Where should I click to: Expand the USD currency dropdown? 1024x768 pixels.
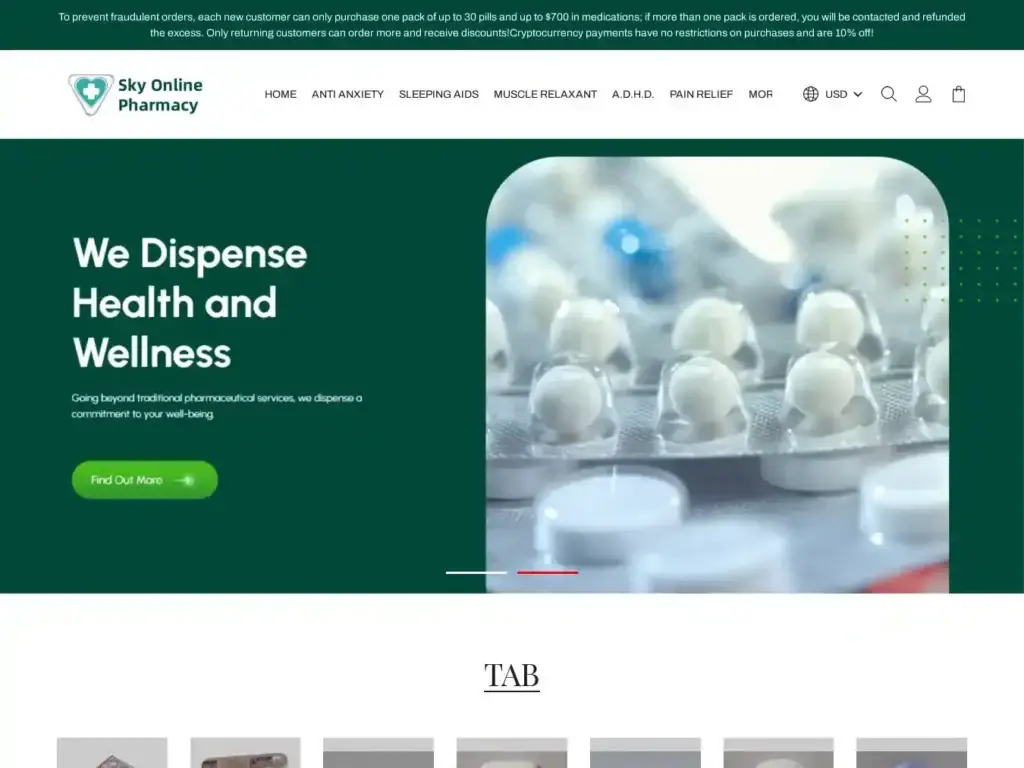tap(843, 94)
